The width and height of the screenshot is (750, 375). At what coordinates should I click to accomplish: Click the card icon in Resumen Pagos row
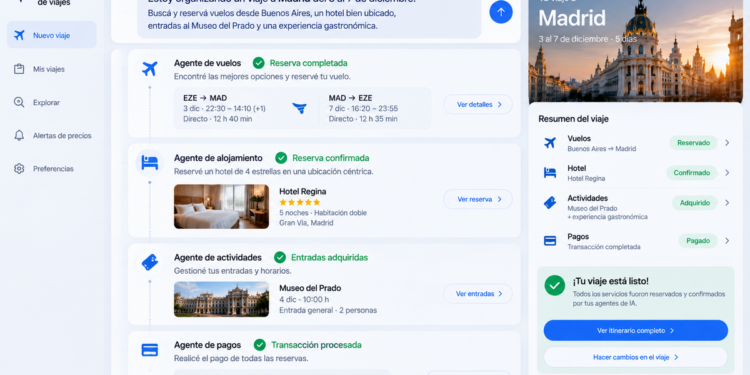550,241
